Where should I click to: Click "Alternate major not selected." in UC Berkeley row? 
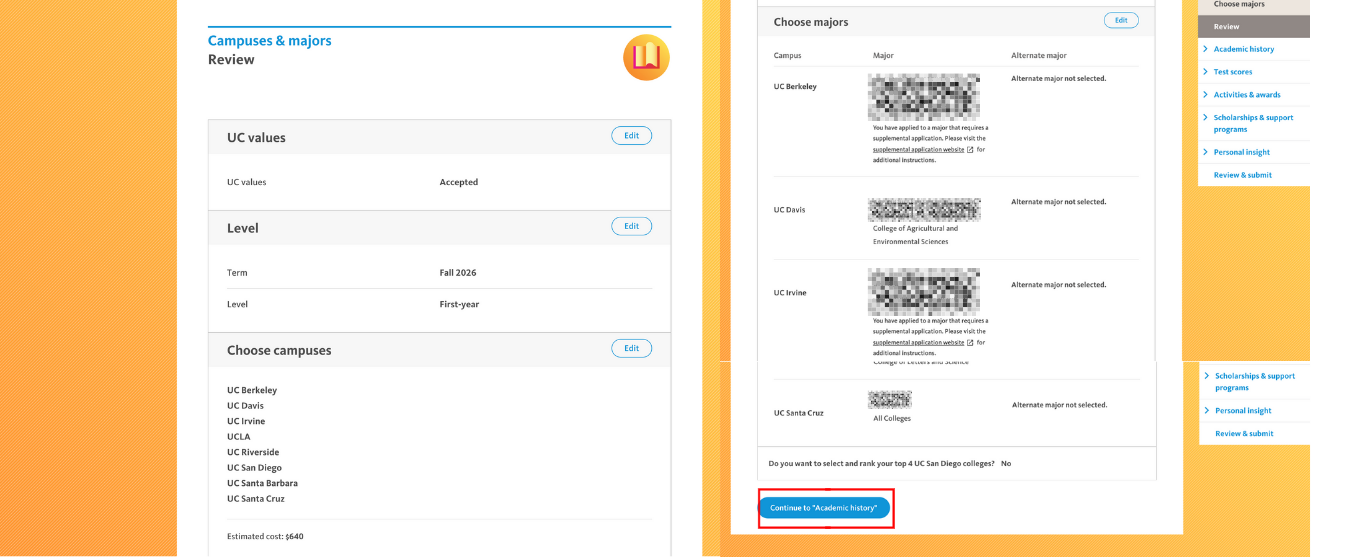tap(1058, 78)
